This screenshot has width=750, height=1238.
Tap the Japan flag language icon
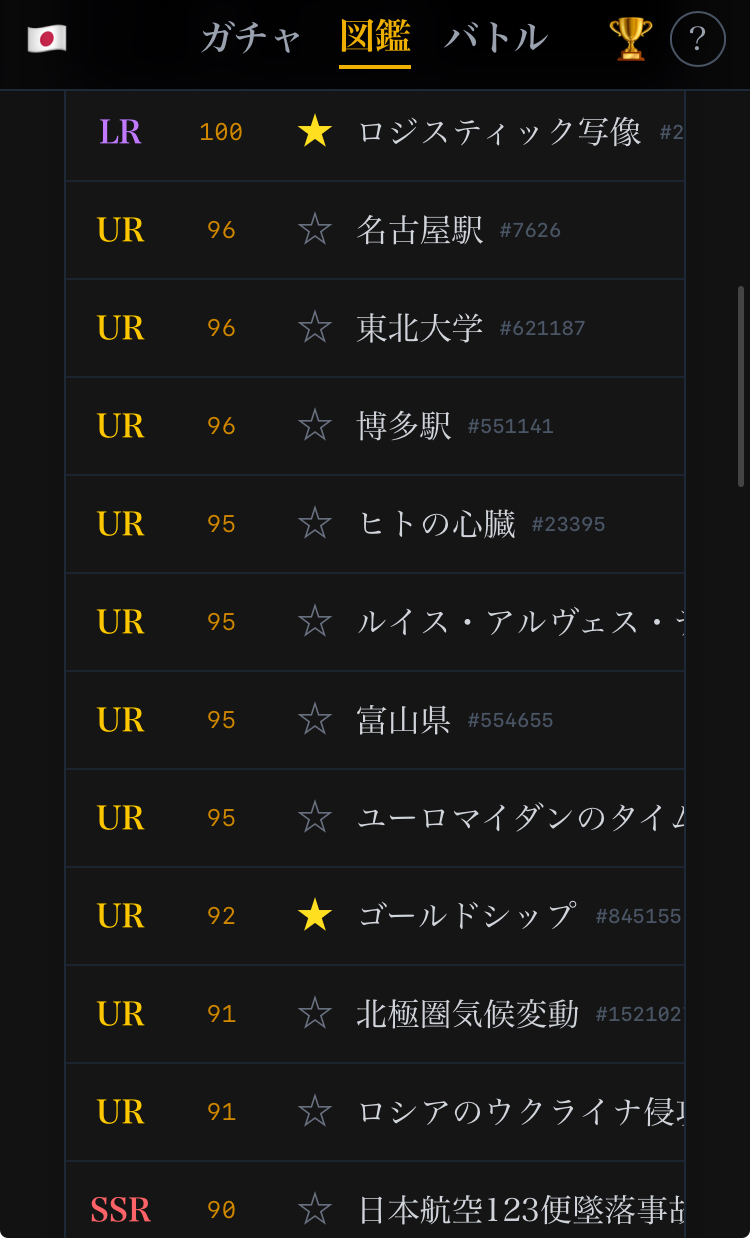coord(47,39)
